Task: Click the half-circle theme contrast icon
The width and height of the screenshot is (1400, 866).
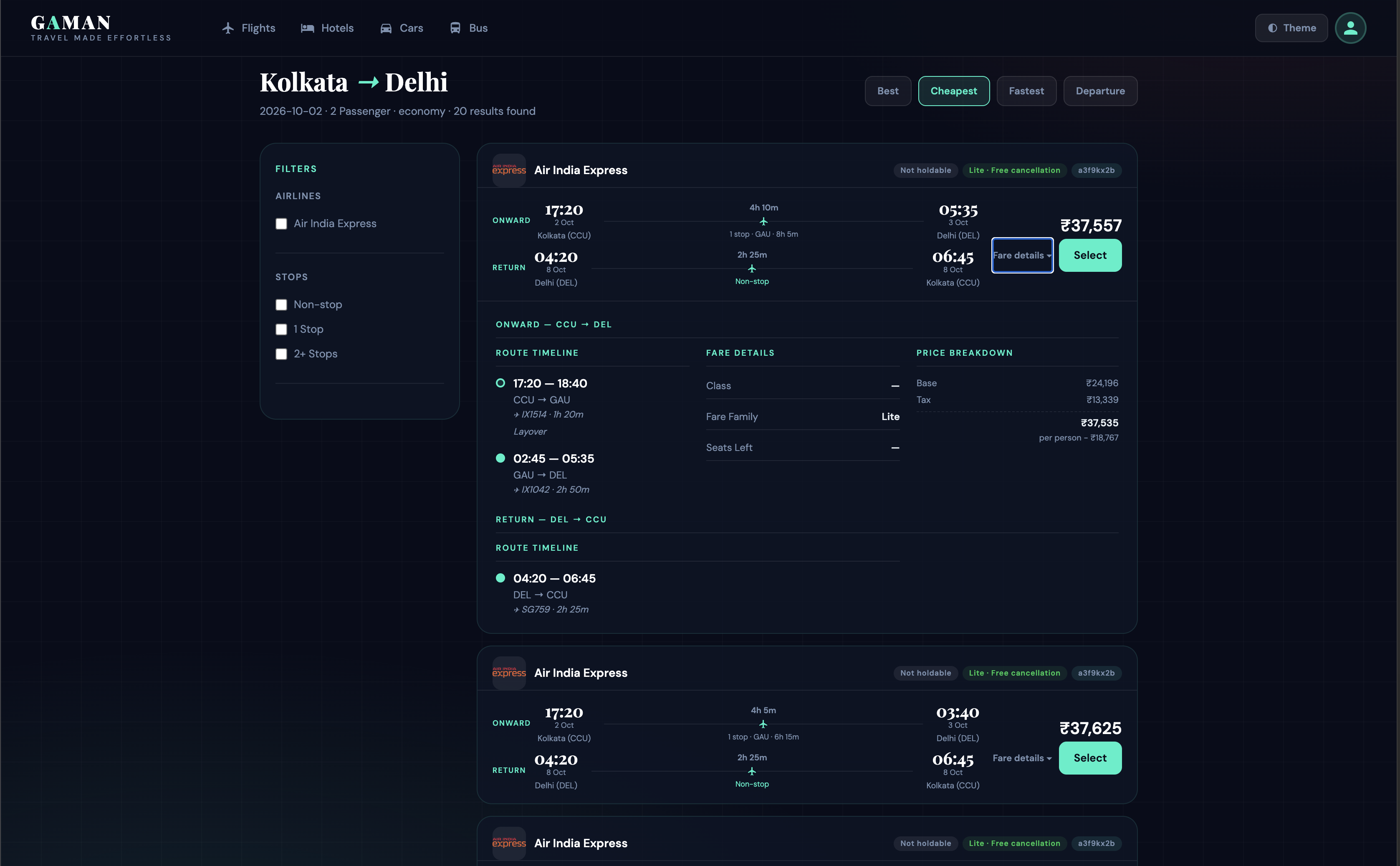Action: coord(1272,28)
